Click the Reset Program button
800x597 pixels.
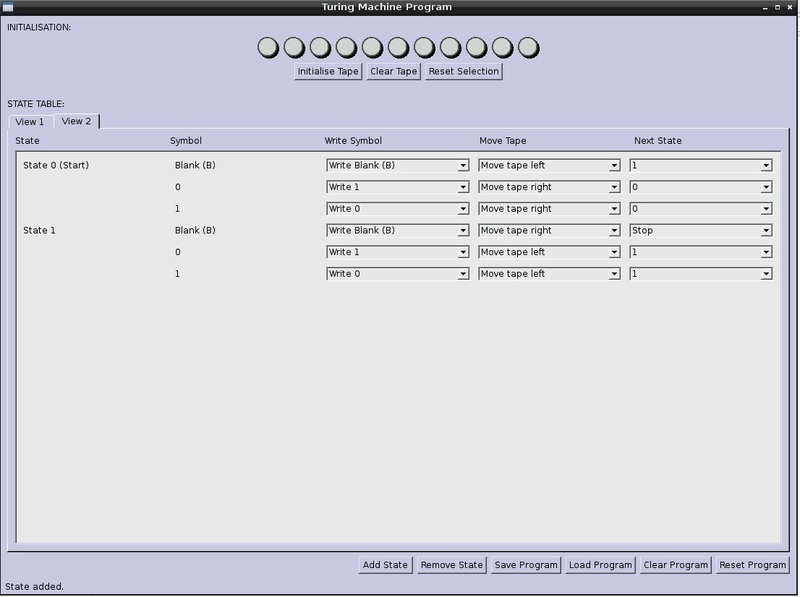[753, 565]
